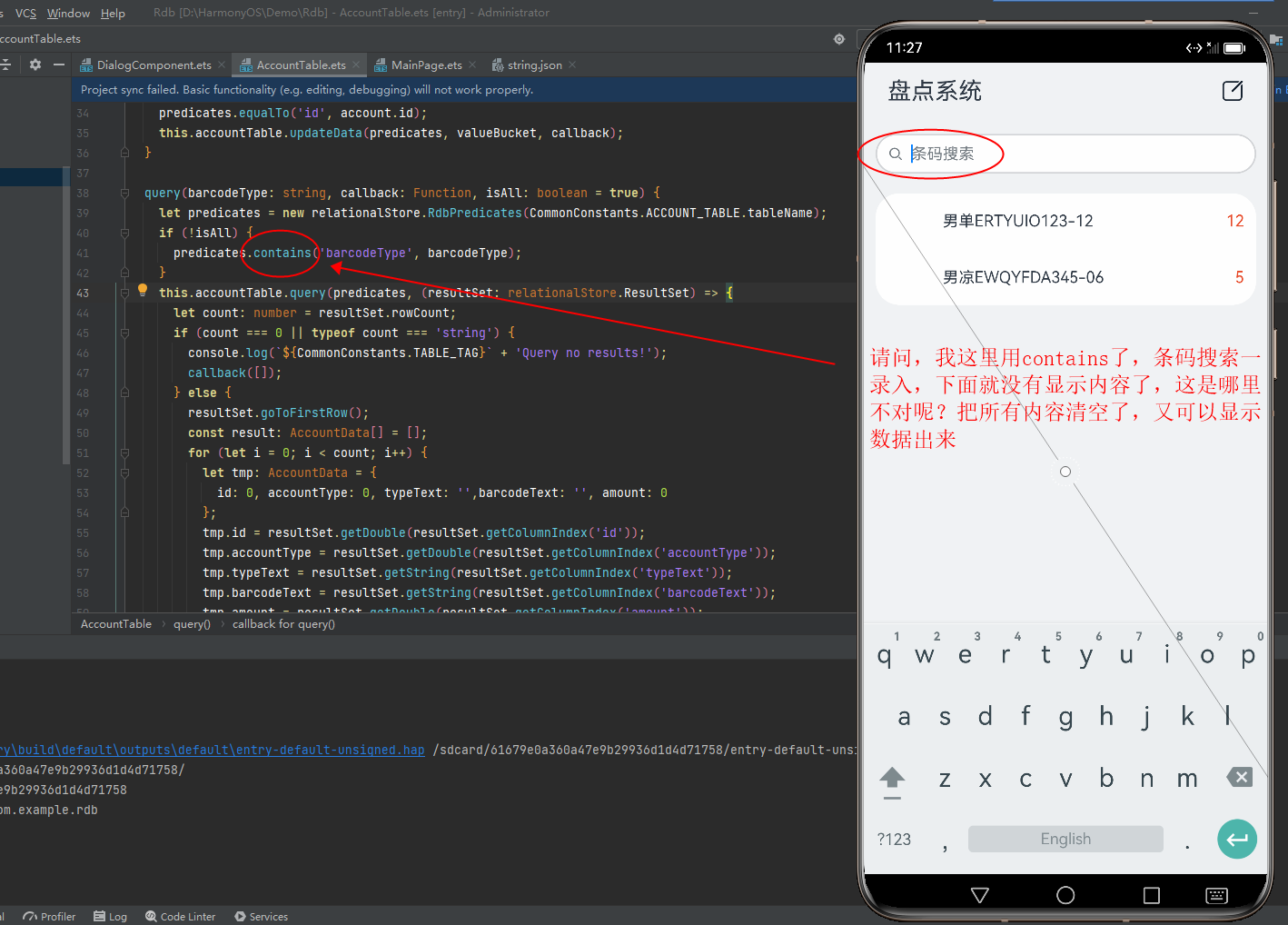Close the string.json tab
The height and width of the screenshot is (925, 1288).
click(572, 65)
